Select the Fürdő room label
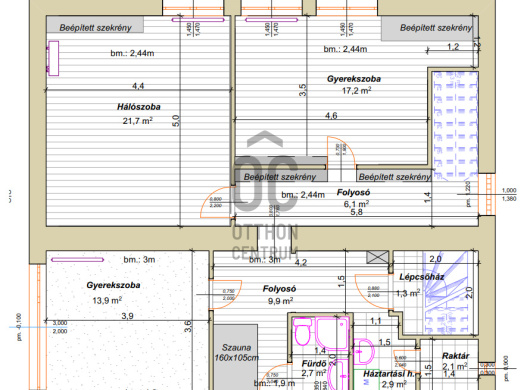Viewport: 530px width, 390px height. coord(314,364)
